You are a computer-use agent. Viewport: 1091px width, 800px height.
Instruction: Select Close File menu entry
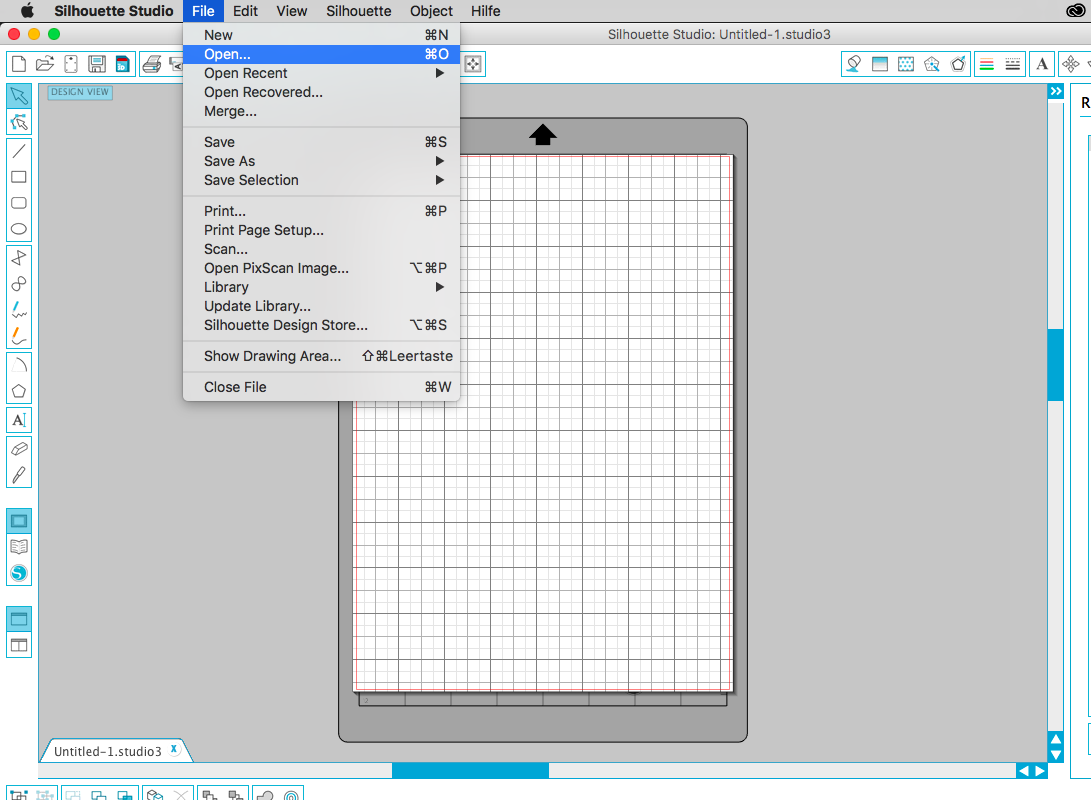click(321, 387)
